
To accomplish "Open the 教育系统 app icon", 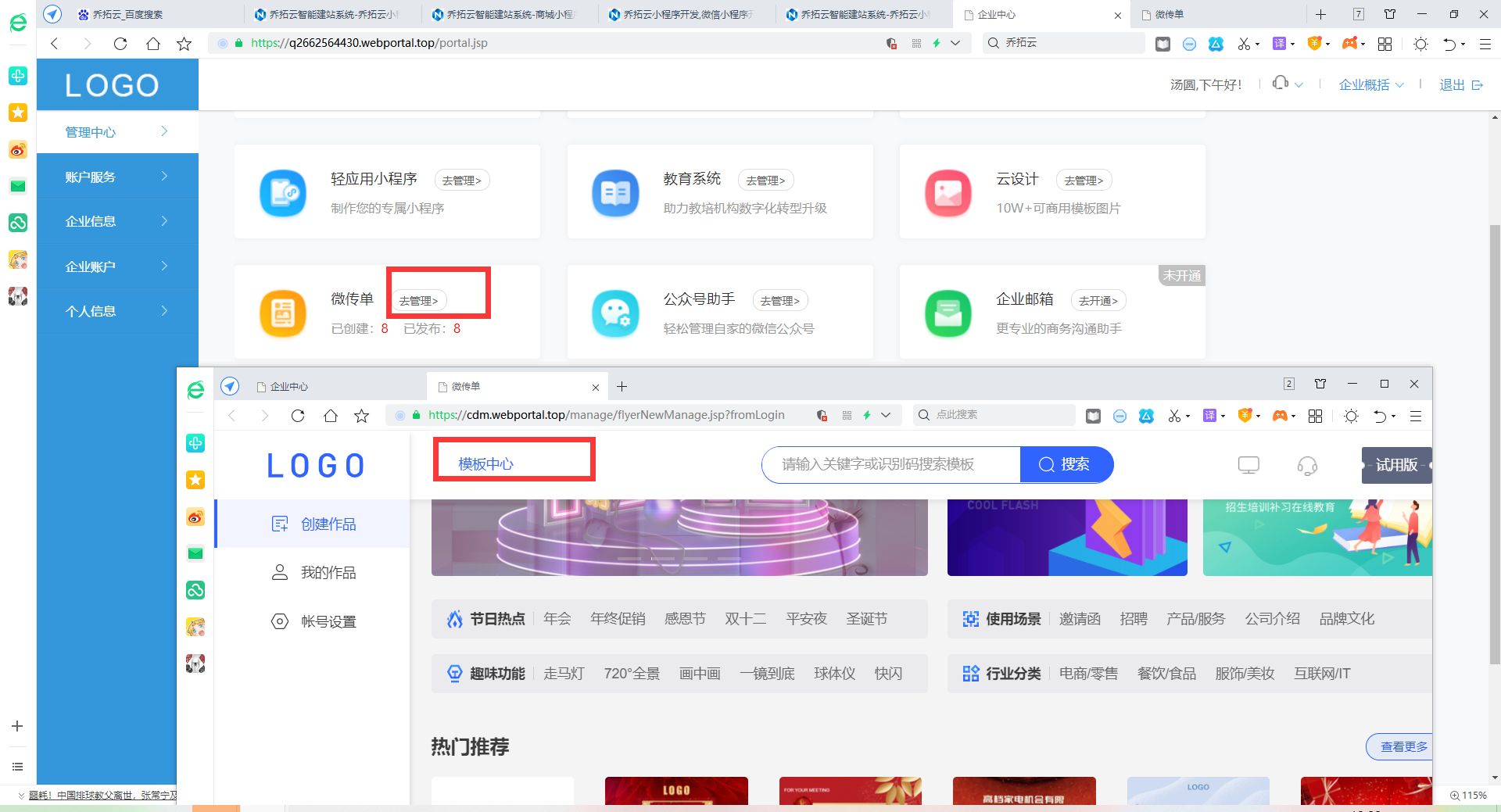I will coord(615,193).
